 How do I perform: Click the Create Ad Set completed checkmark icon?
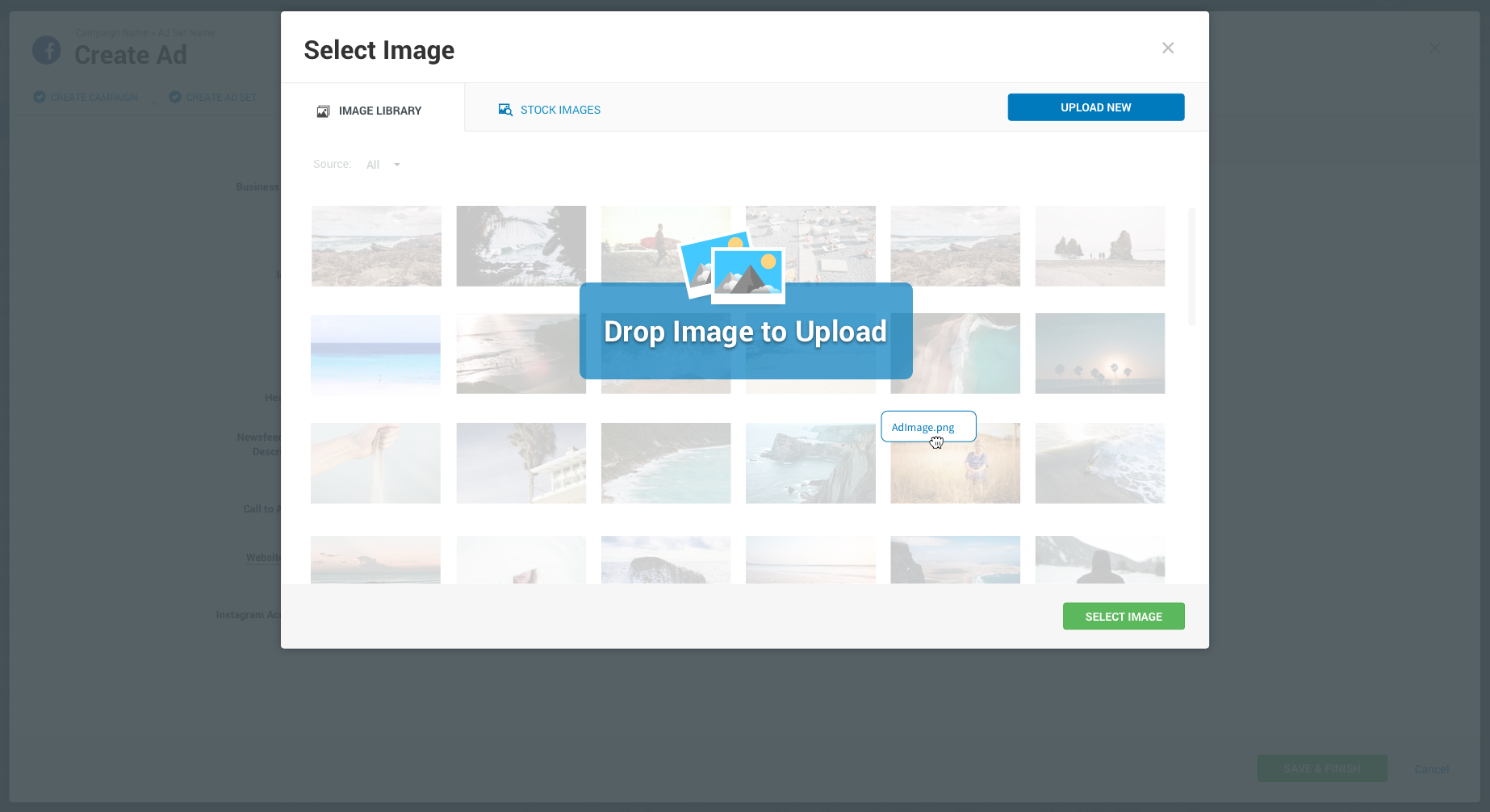174,97
